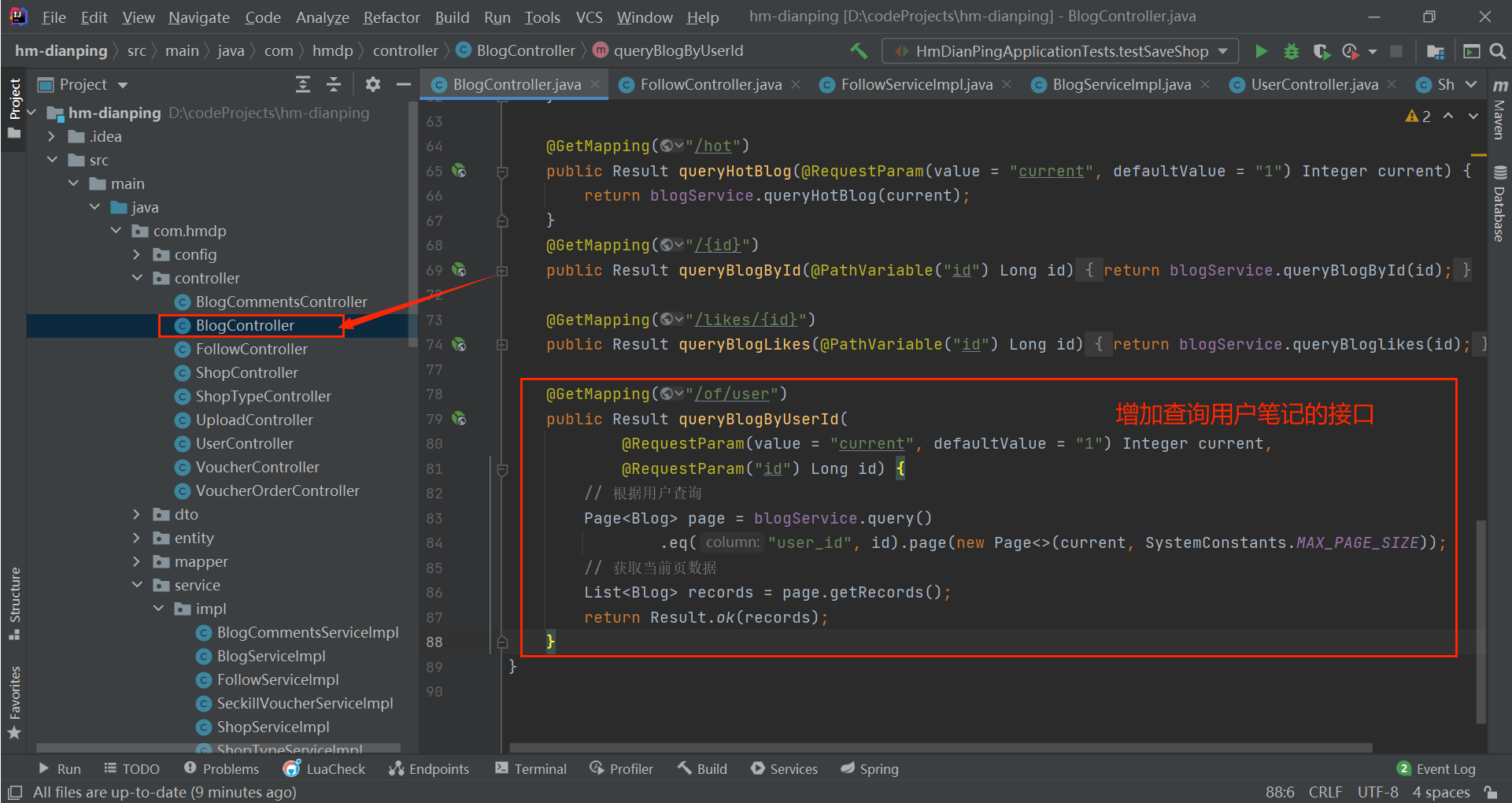This screenshot has height=803, width=1512.
Task: Expand the dto package
Action: tap(137, 514)
